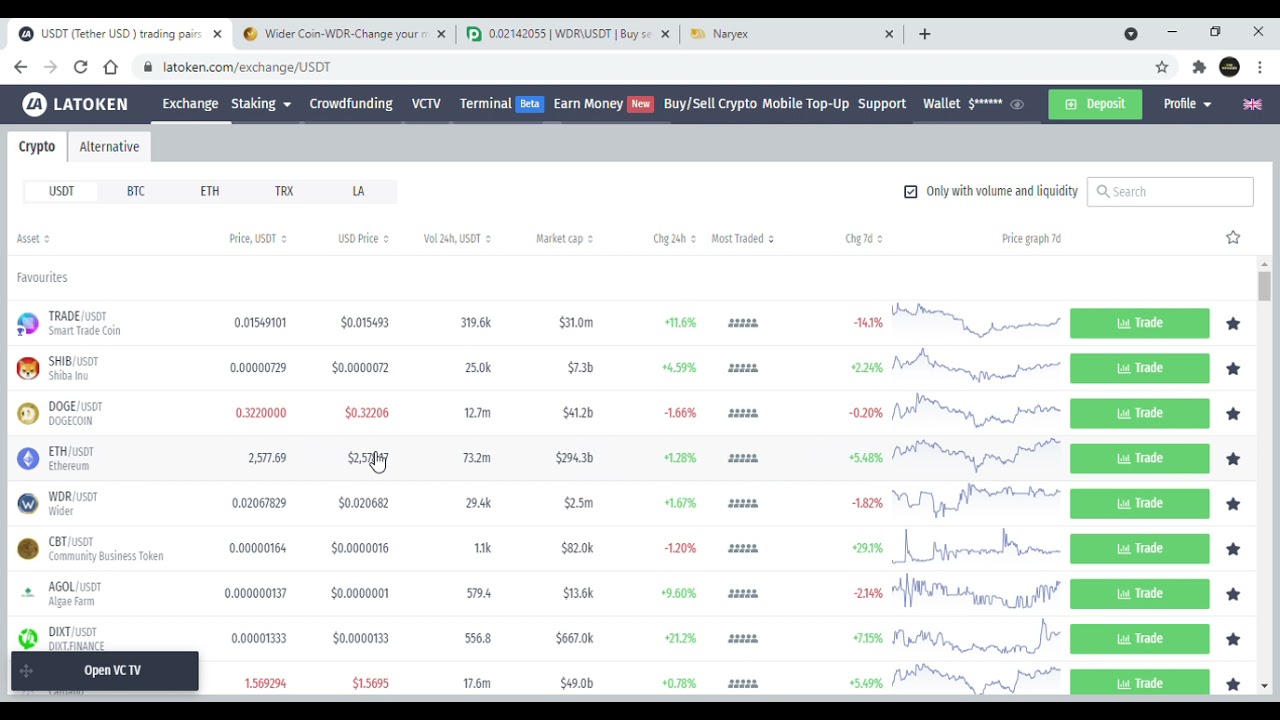
Task: Click the Shiba Inu coin icon
Action: coord(28,368)
